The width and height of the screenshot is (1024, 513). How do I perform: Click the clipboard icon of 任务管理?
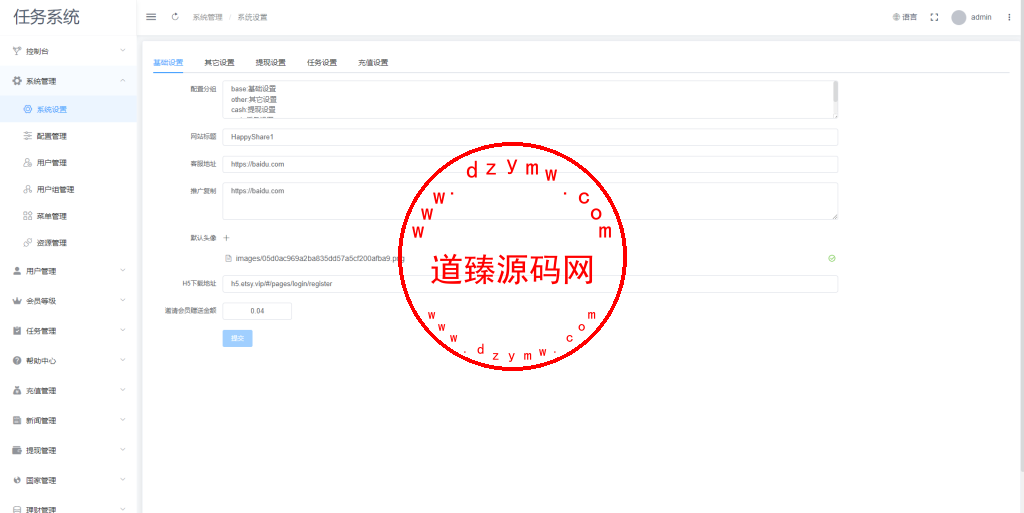click(17, 331)
